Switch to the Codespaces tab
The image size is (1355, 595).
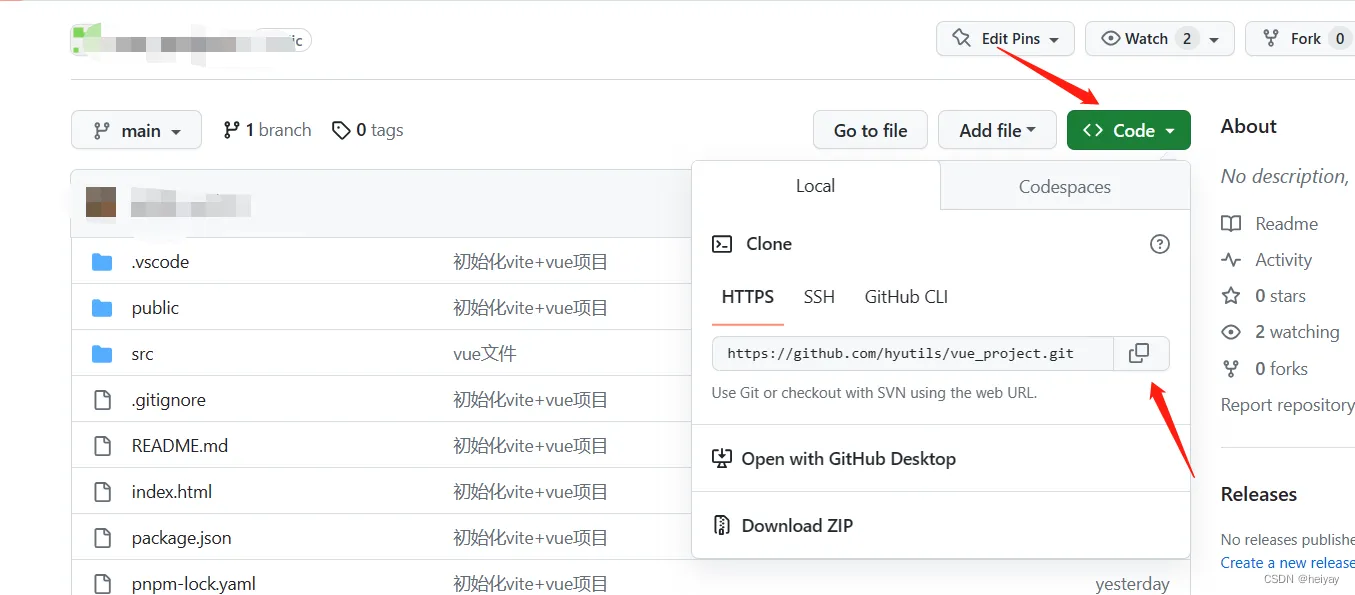1064,187
